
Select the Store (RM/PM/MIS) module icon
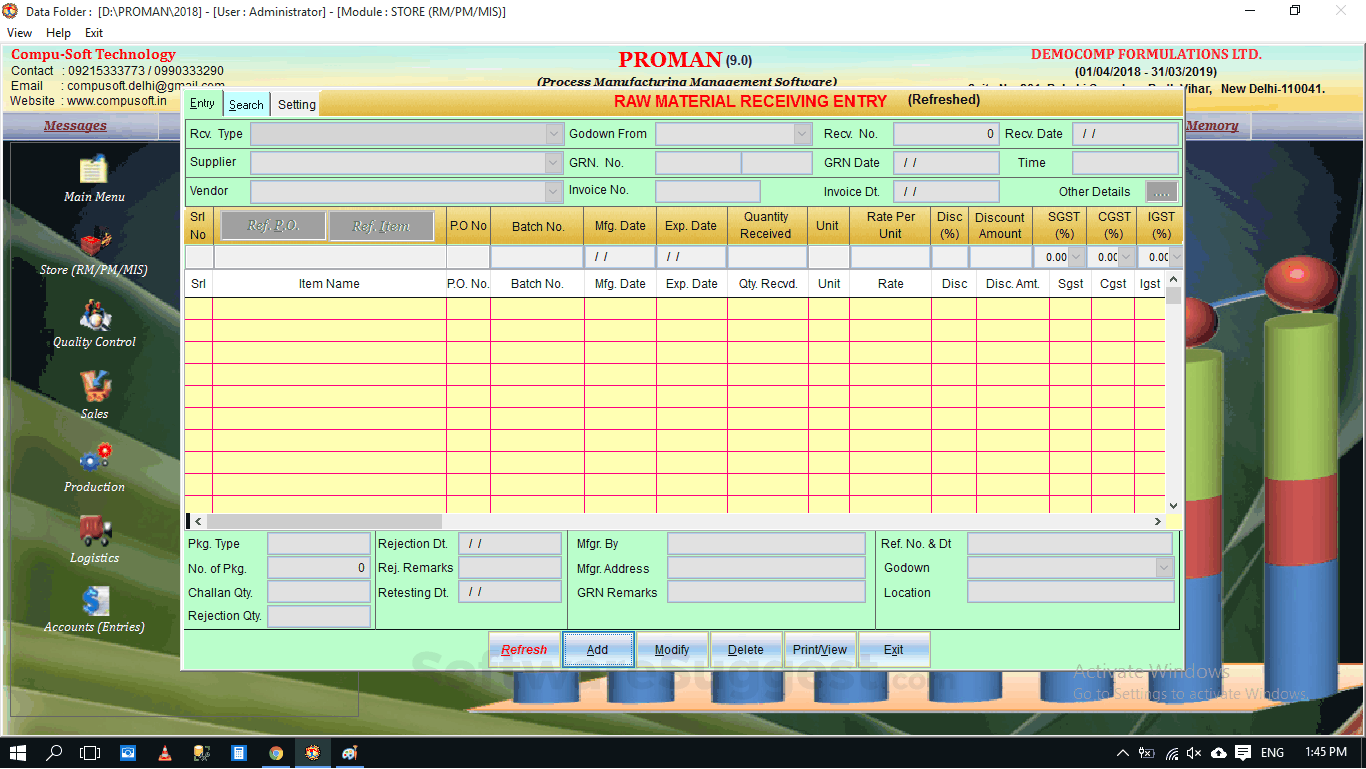(x=95, y=247)
